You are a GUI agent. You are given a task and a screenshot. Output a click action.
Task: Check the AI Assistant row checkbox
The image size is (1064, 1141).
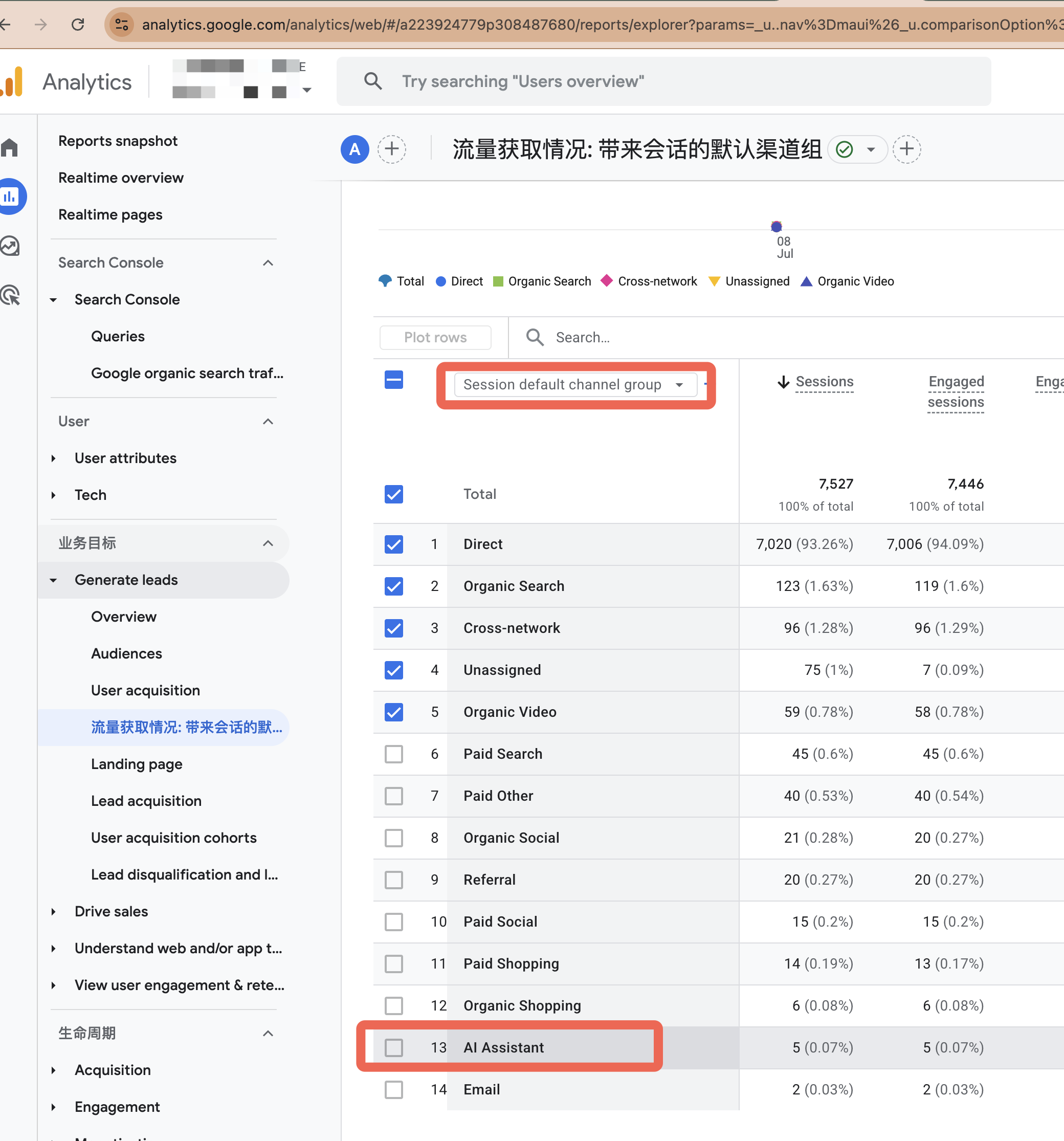tap(394, 1047)
